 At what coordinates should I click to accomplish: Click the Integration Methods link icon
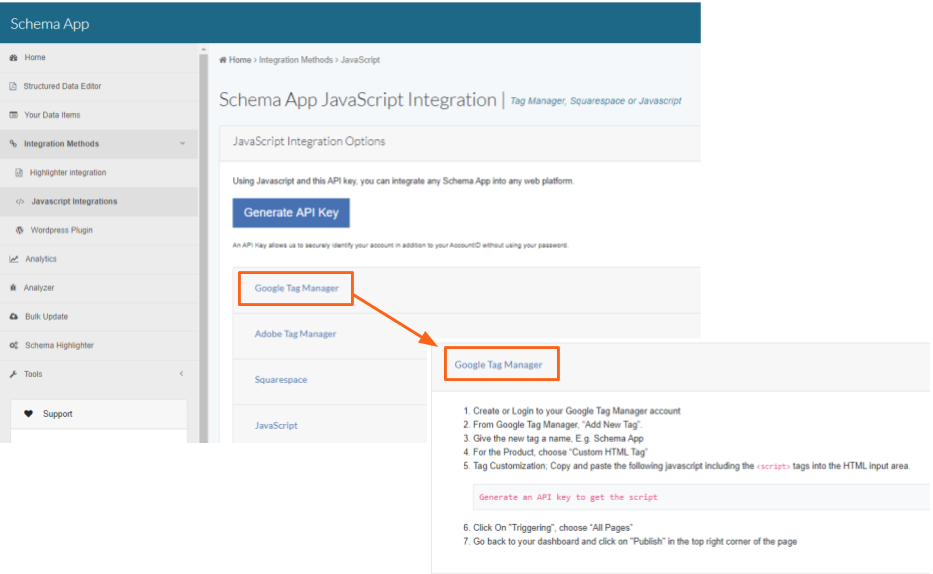(x=13, y=143)
